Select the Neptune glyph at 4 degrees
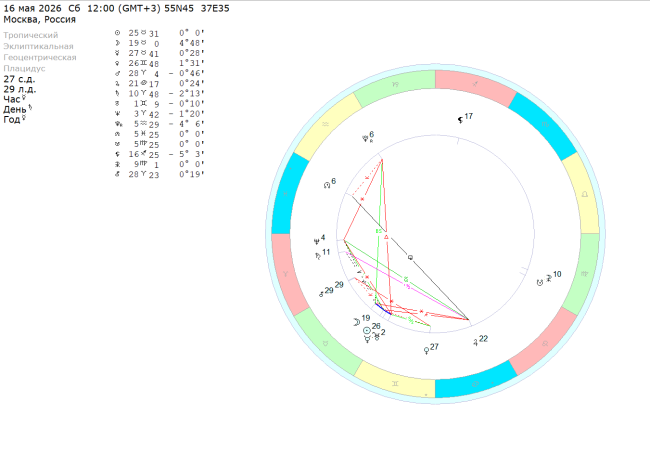This screenshot has height=453, width=650. click(317, 241)
